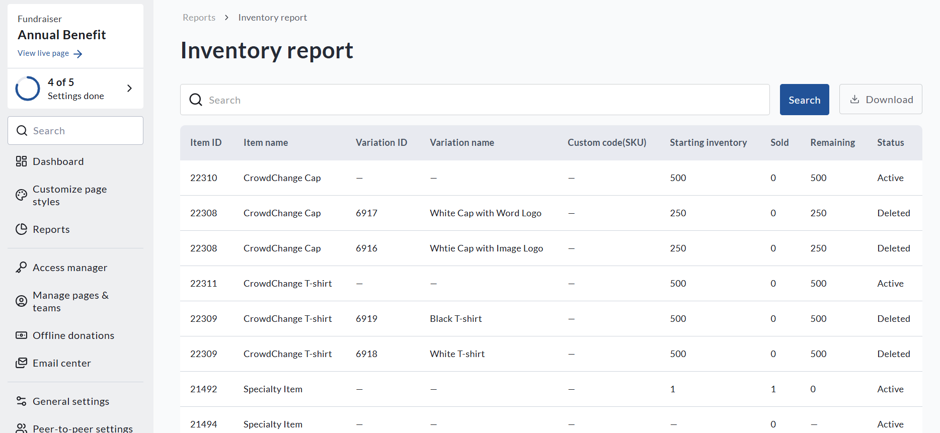Click the arrow icon next to View live page
This screenshot has height=433, width=940.
tap(77, 54)
